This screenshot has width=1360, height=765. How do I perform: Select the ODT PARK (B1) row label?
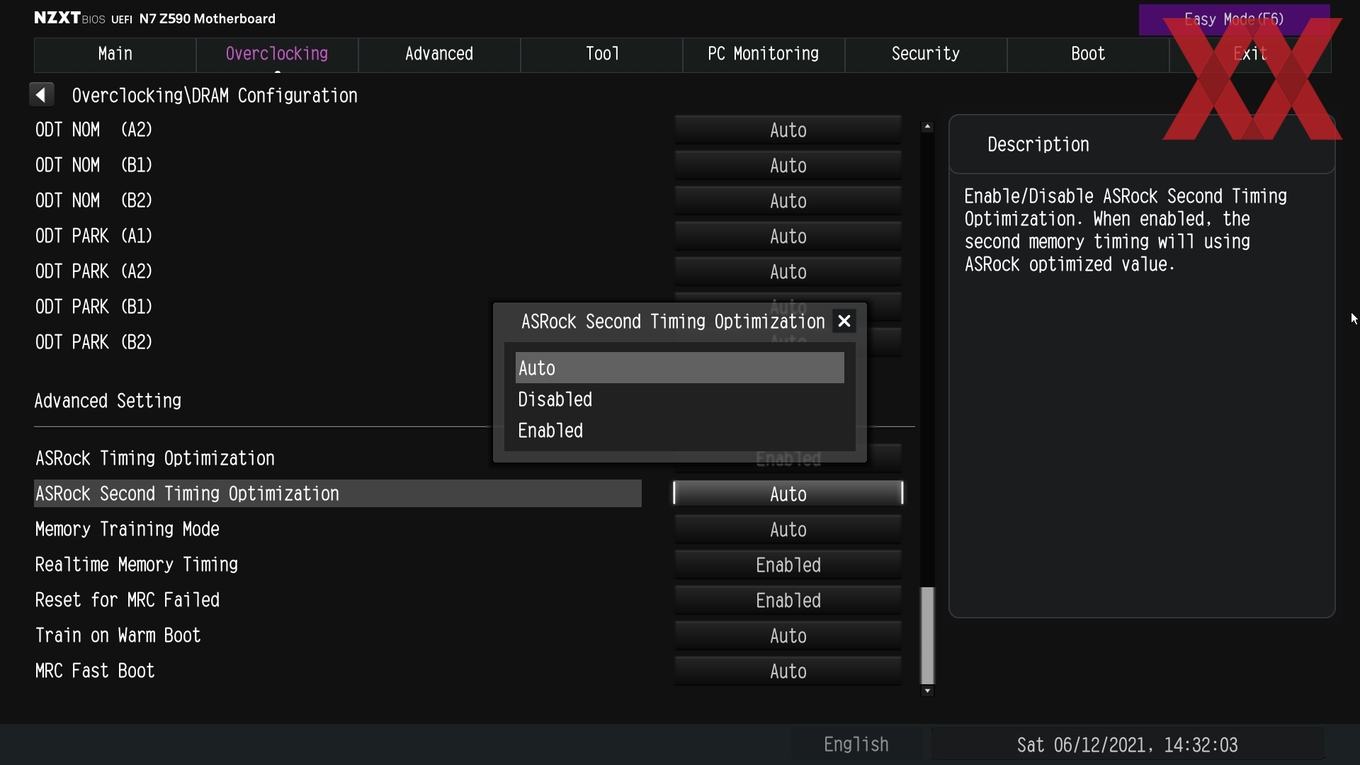(x=94, y=307)
